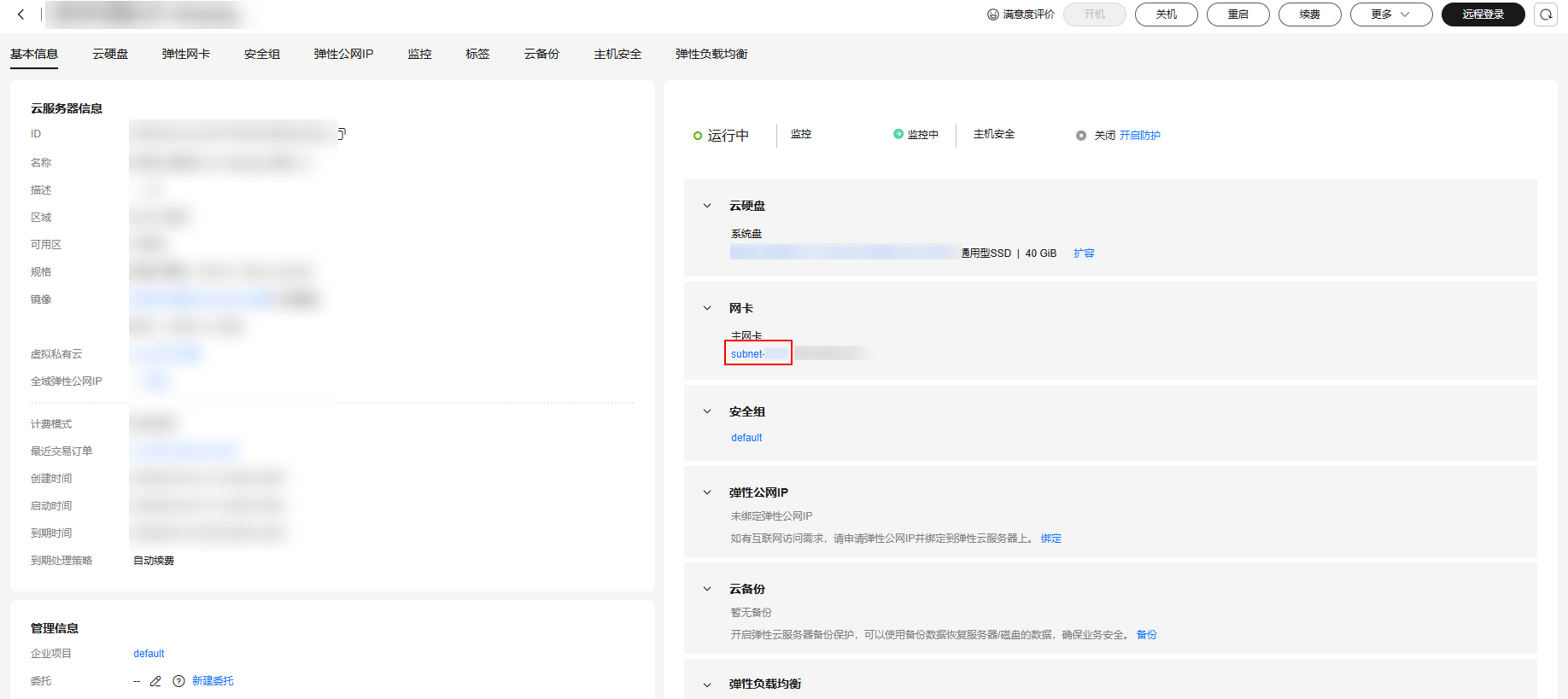Click the 远程登录 button
The image size is (1568, 699).
tap(1483, 15)
